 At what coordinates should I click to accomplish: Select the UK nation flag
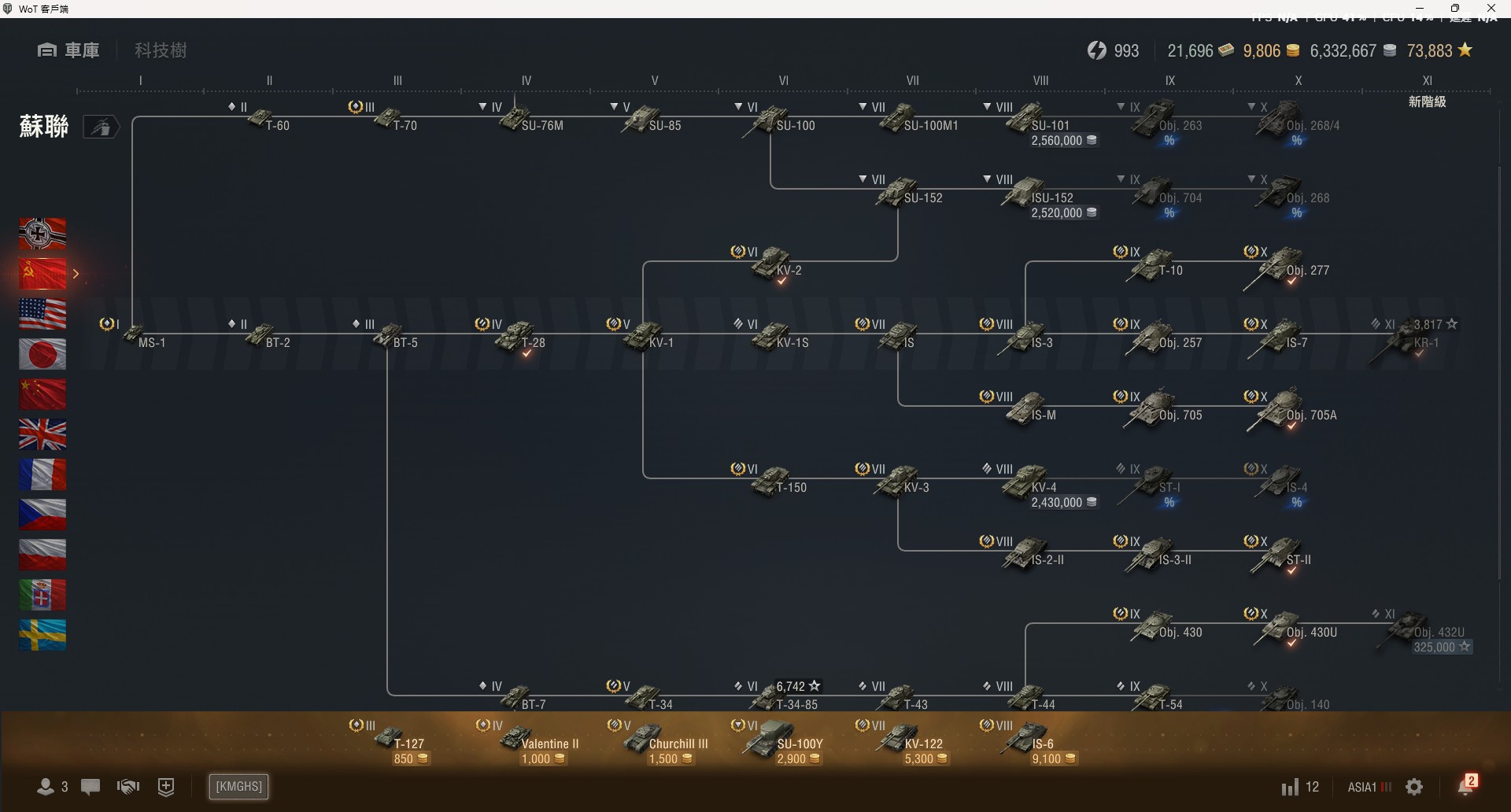[42, 434]
